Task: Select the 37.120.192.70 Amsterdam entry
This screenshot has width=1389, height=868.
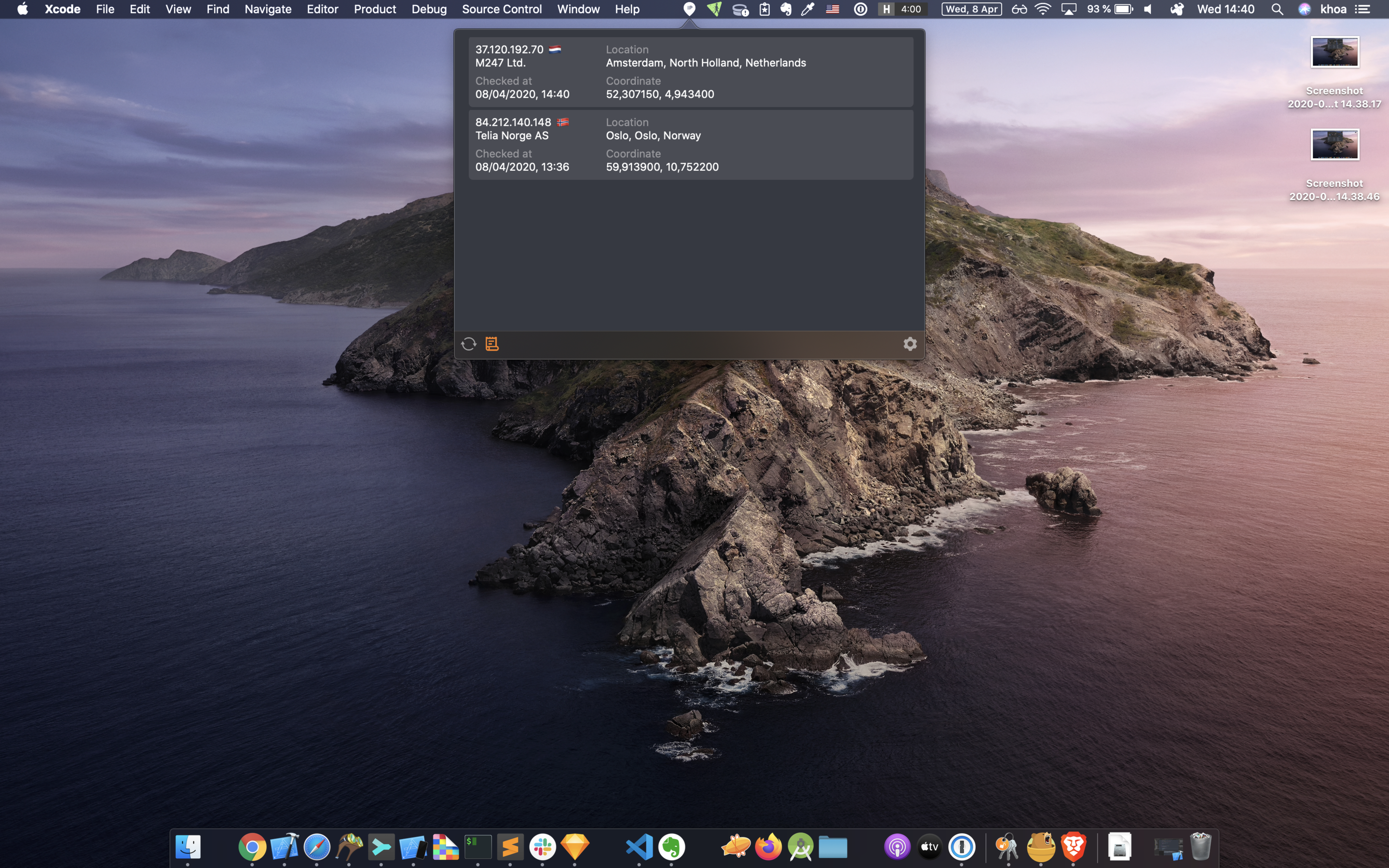Action: click(x=690, y=72)
